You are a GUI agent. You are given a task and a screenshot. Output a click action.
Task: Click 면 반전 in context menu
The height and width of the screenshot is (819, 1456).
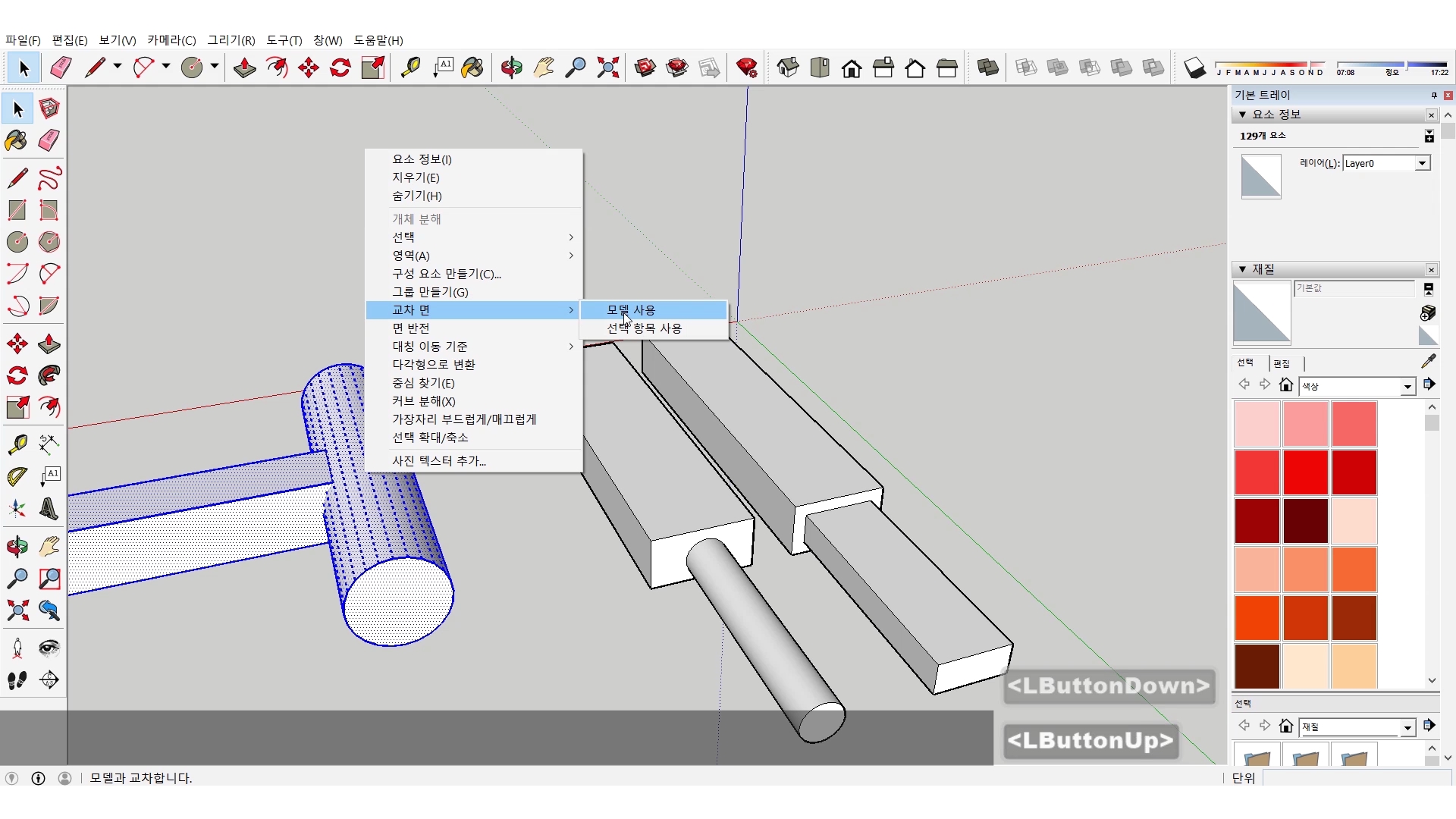[411, 328]
